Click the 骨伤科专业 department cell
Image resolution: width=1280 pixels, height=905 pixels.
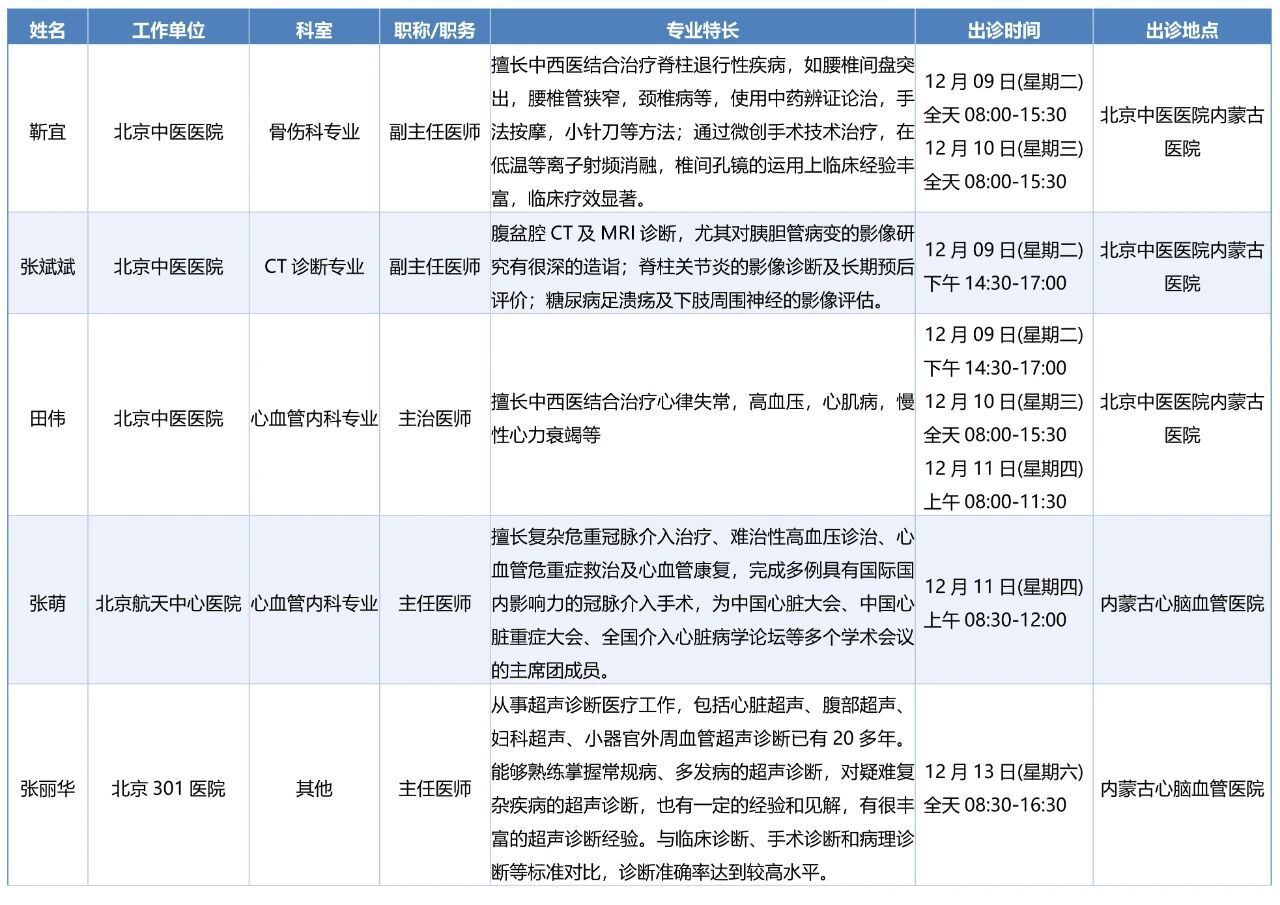314,132
